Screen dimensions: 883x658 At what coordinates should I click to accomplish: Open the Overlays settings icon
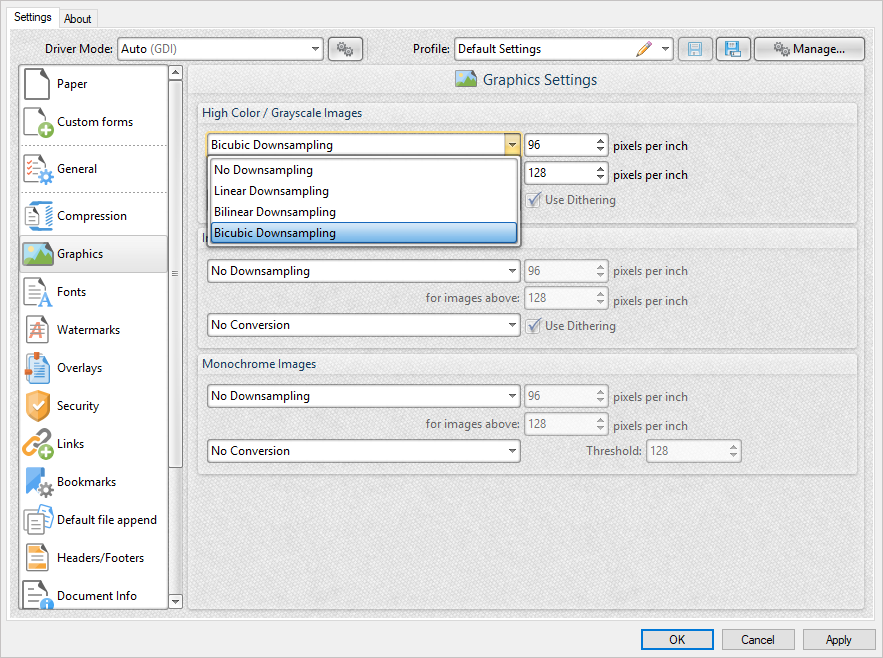click(x=37, y=368)
